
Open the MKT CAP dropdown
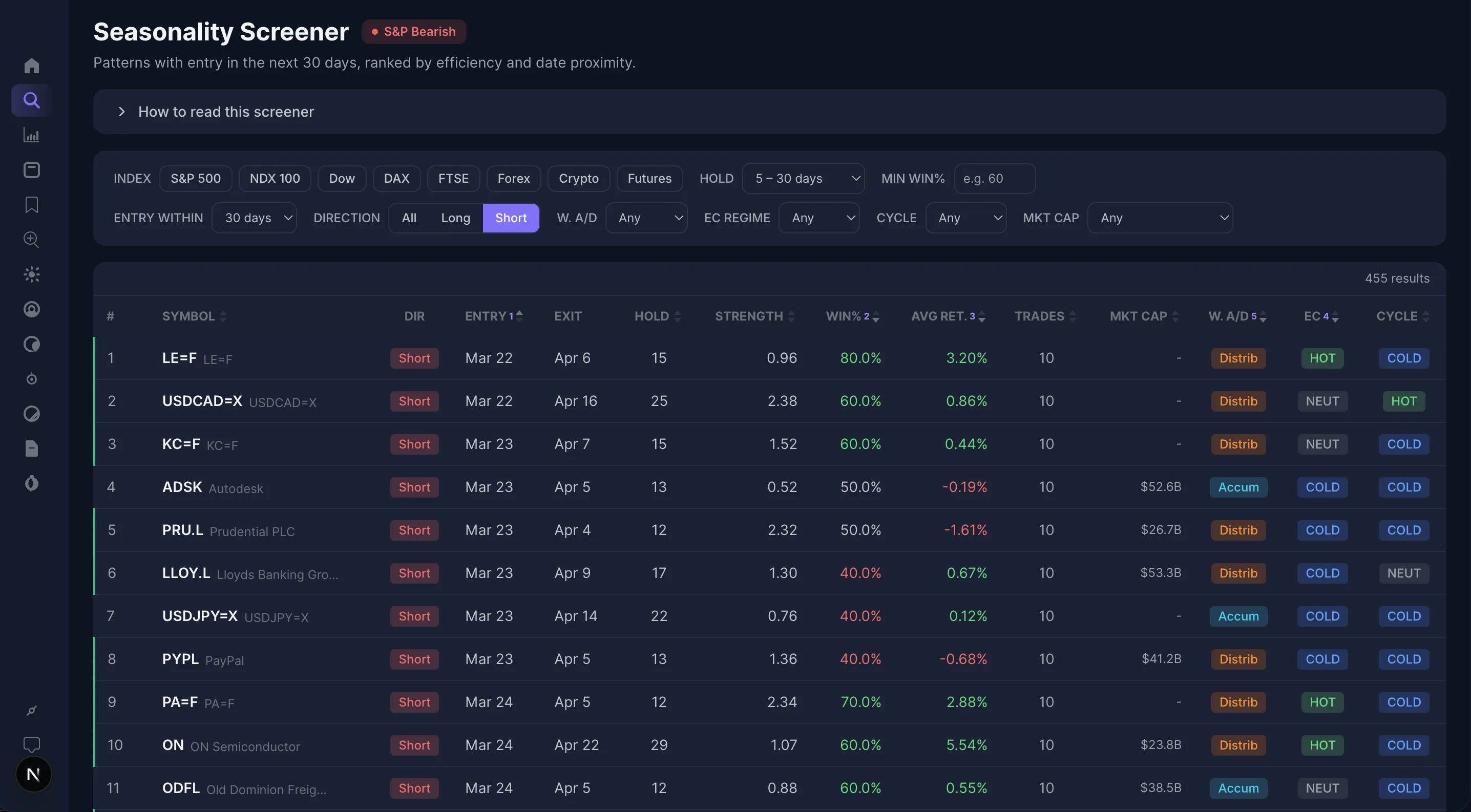click(1160, 218)
